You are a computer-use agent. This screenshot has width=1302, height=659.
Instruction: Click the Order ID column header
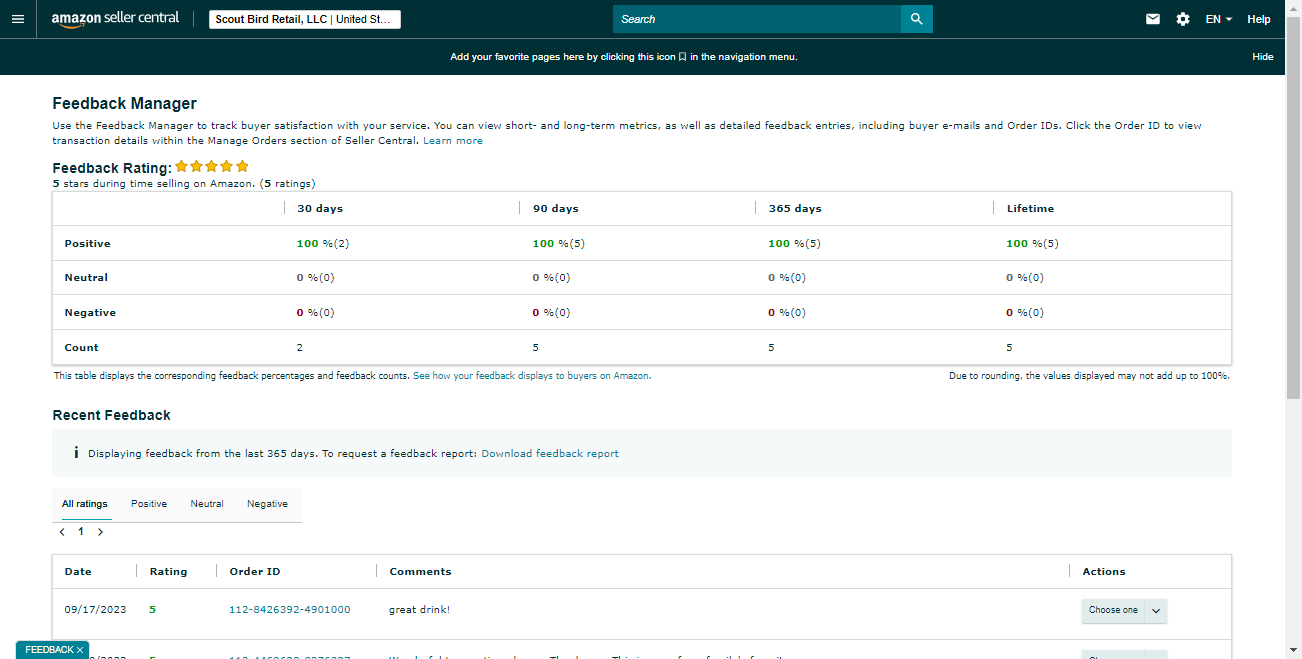tap(255, 572)
